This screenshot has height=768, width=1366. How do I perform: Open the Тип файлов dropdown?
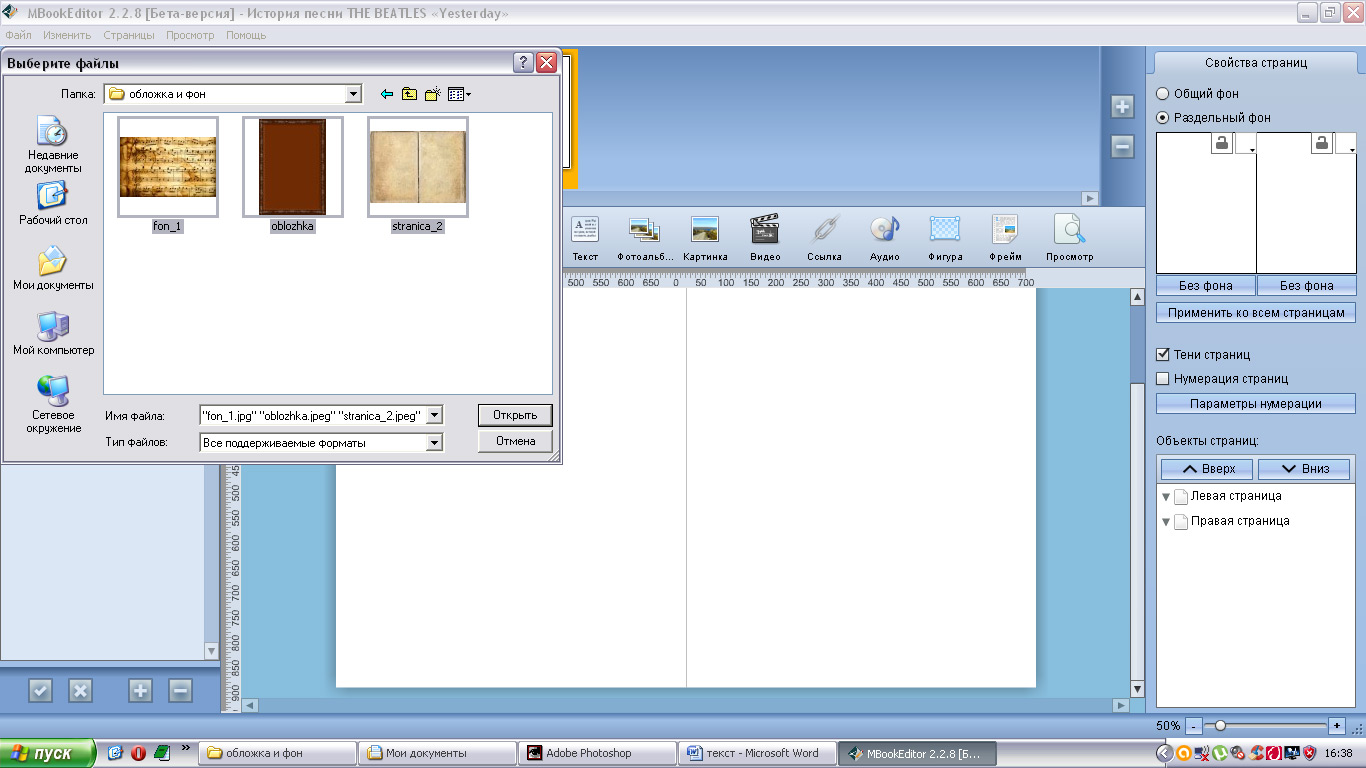click(434, 443)
